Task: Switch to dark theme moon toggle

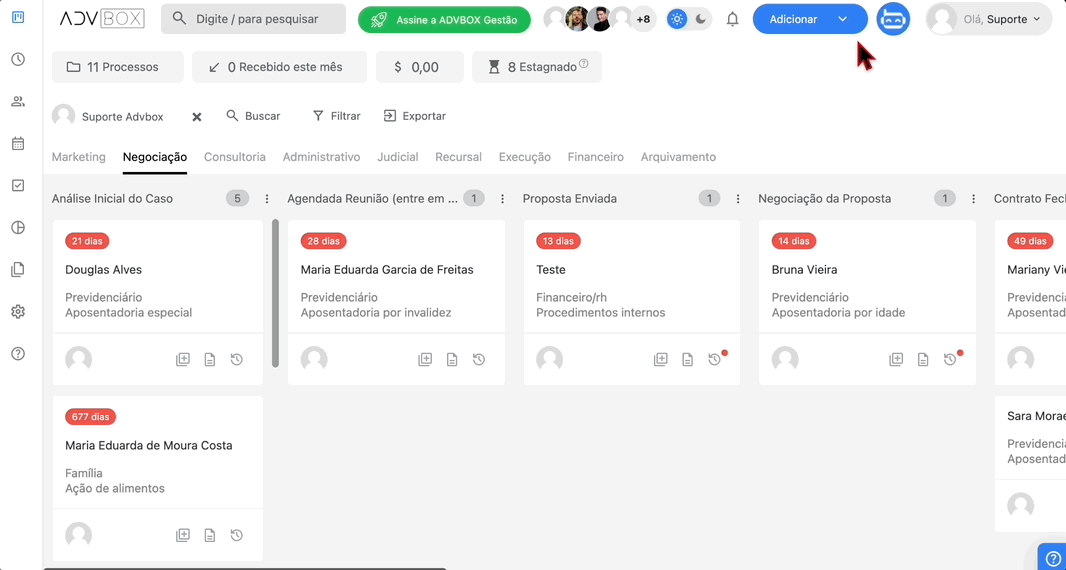Action: (x=701, y=19)
